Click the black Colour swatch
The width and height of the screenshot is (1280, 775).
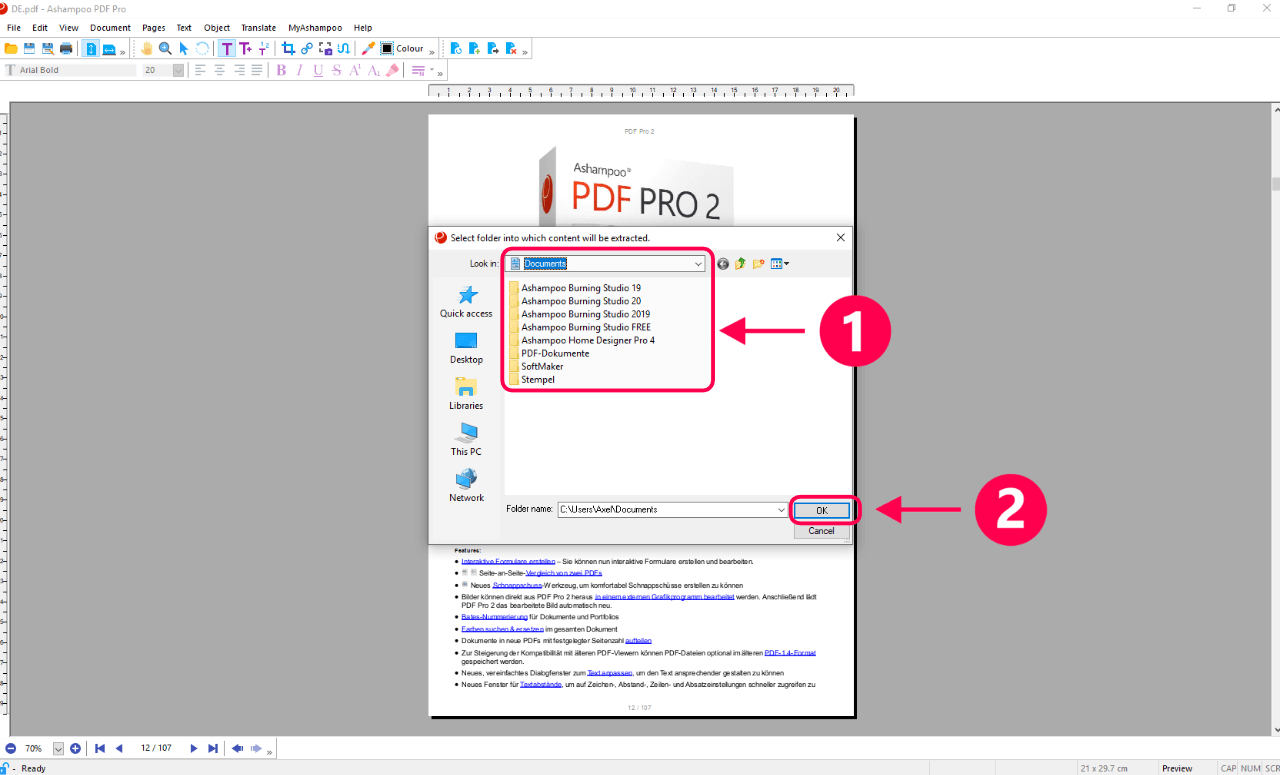click(x=387, y=48)
